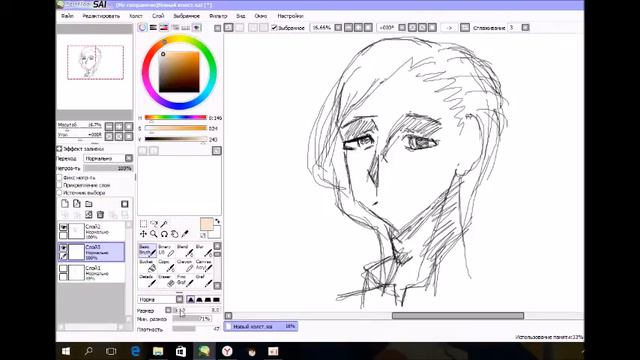This screenshot has width=640, height=360.
Task: Create a new raster layer
Action: 65,203
